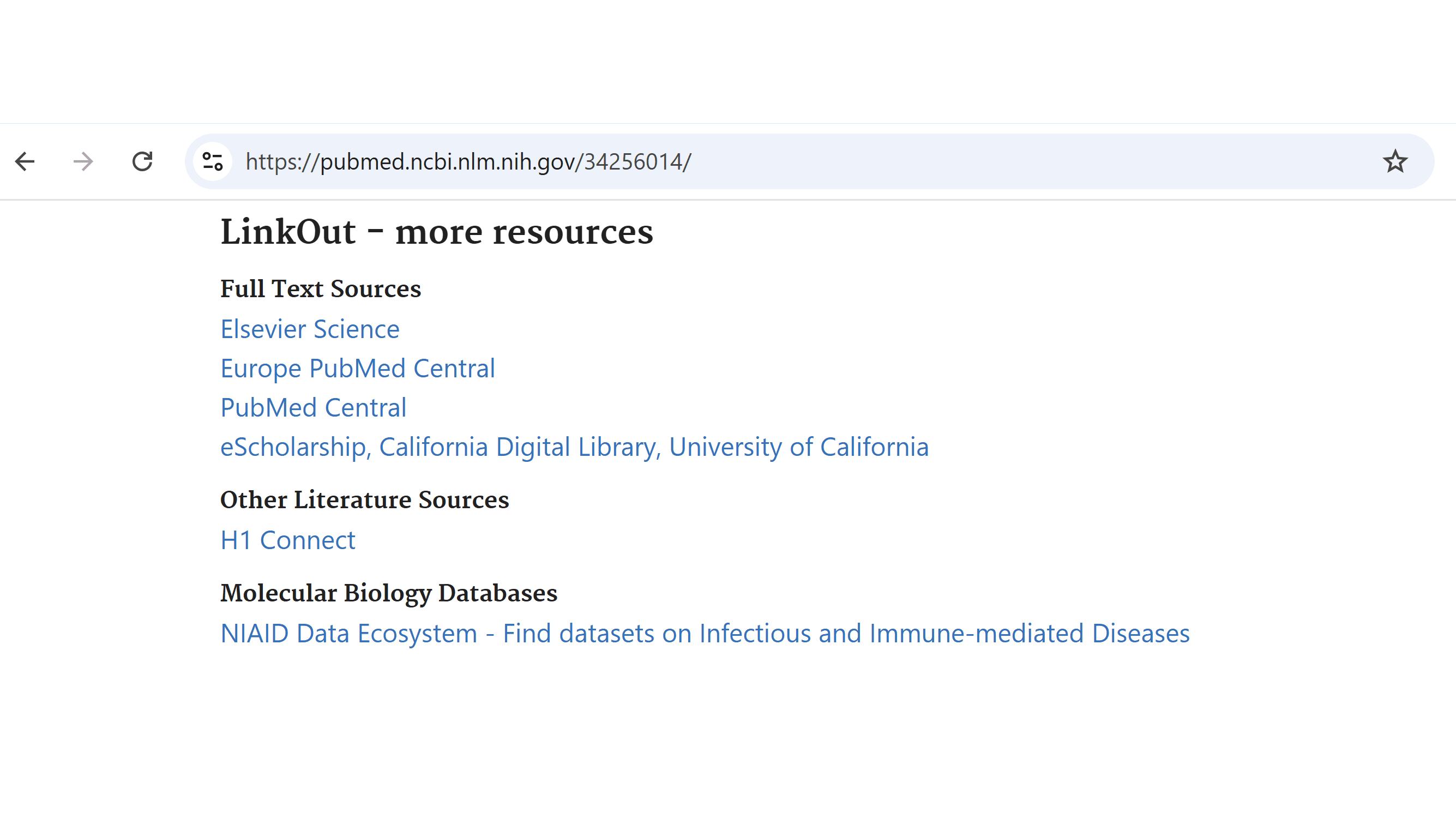Select the LinkOut - more resources heading
Image resolution: width=1456 pixels, height=819 pixels.
(436, 232)
